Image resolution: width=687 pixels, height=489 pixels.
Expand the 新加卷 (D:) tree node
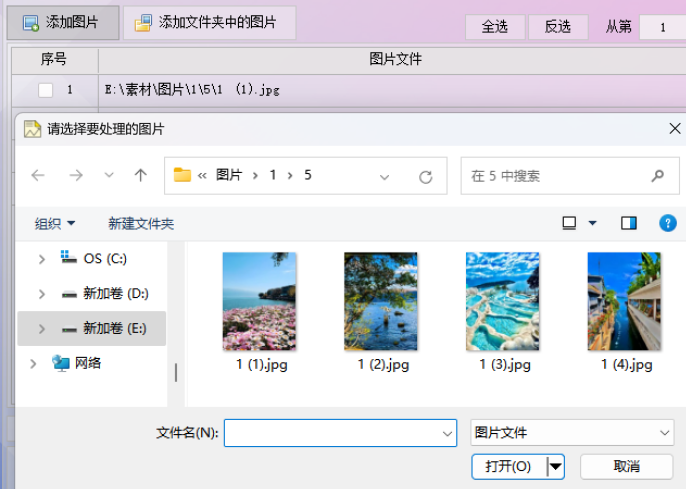tap(42, 294)
